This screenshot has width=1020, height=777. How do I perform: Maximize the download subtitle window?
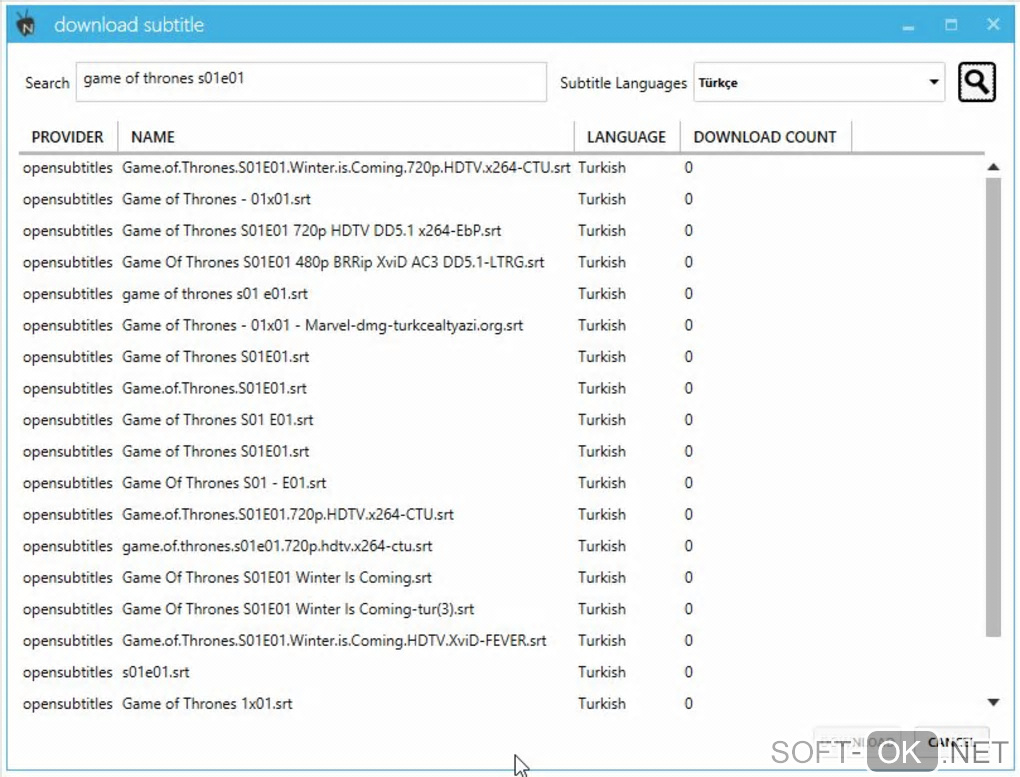click(x=951, y=25)
